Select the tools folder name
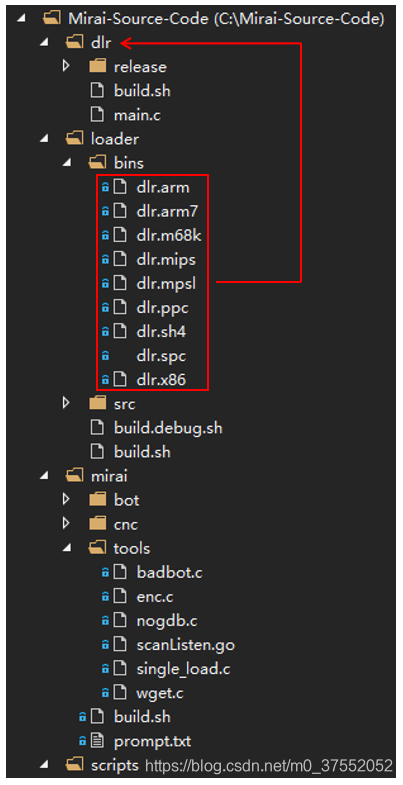 (x=132, y=548)
